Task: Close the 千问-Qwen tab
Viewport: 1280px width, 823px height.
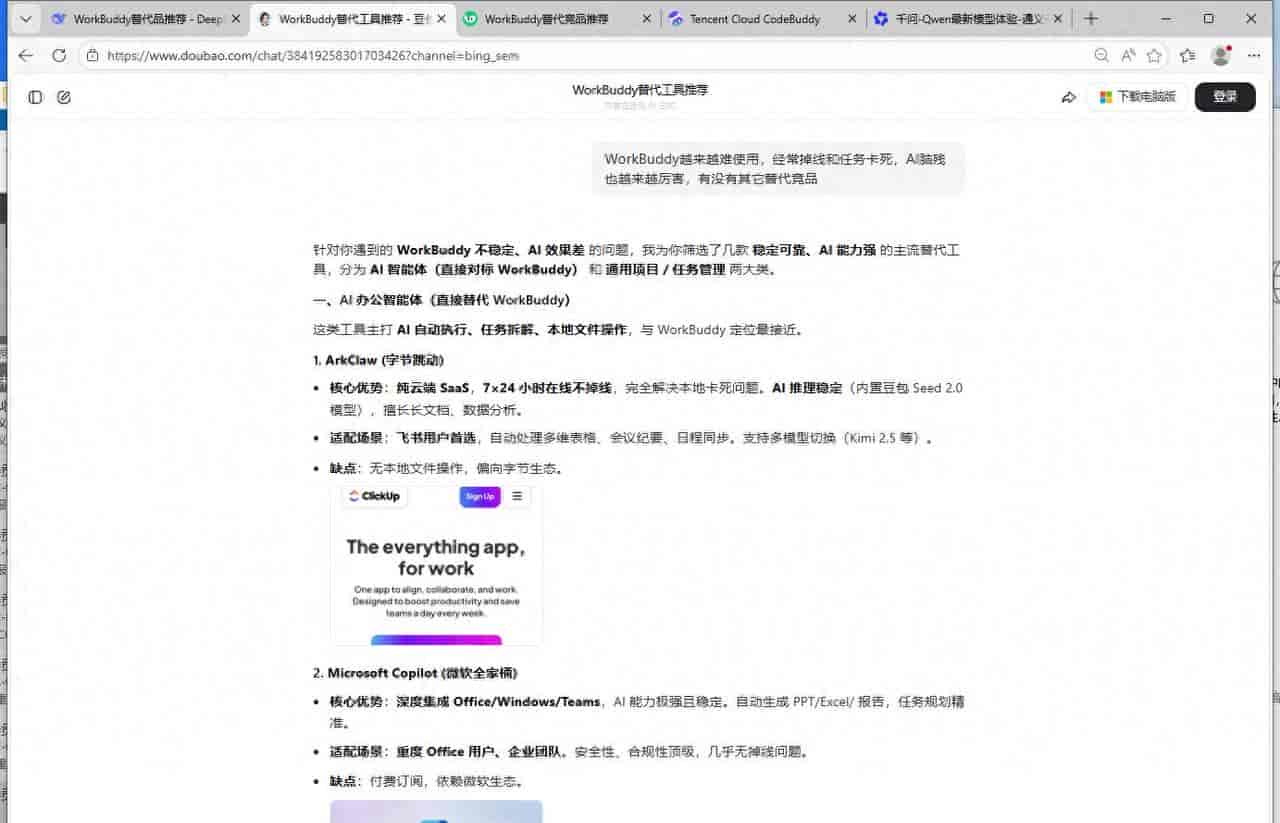Action: tap(1058, 19)
